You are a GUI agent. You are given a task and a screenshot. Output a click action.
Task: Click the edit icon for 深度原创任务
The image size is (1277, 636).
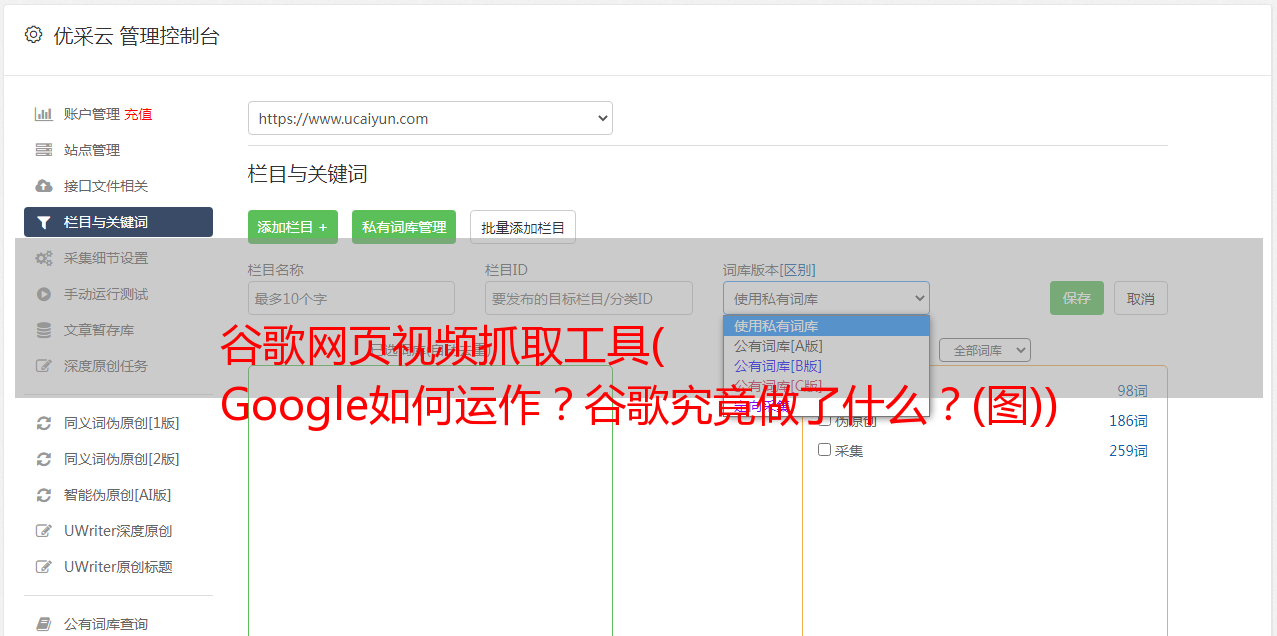44,366
